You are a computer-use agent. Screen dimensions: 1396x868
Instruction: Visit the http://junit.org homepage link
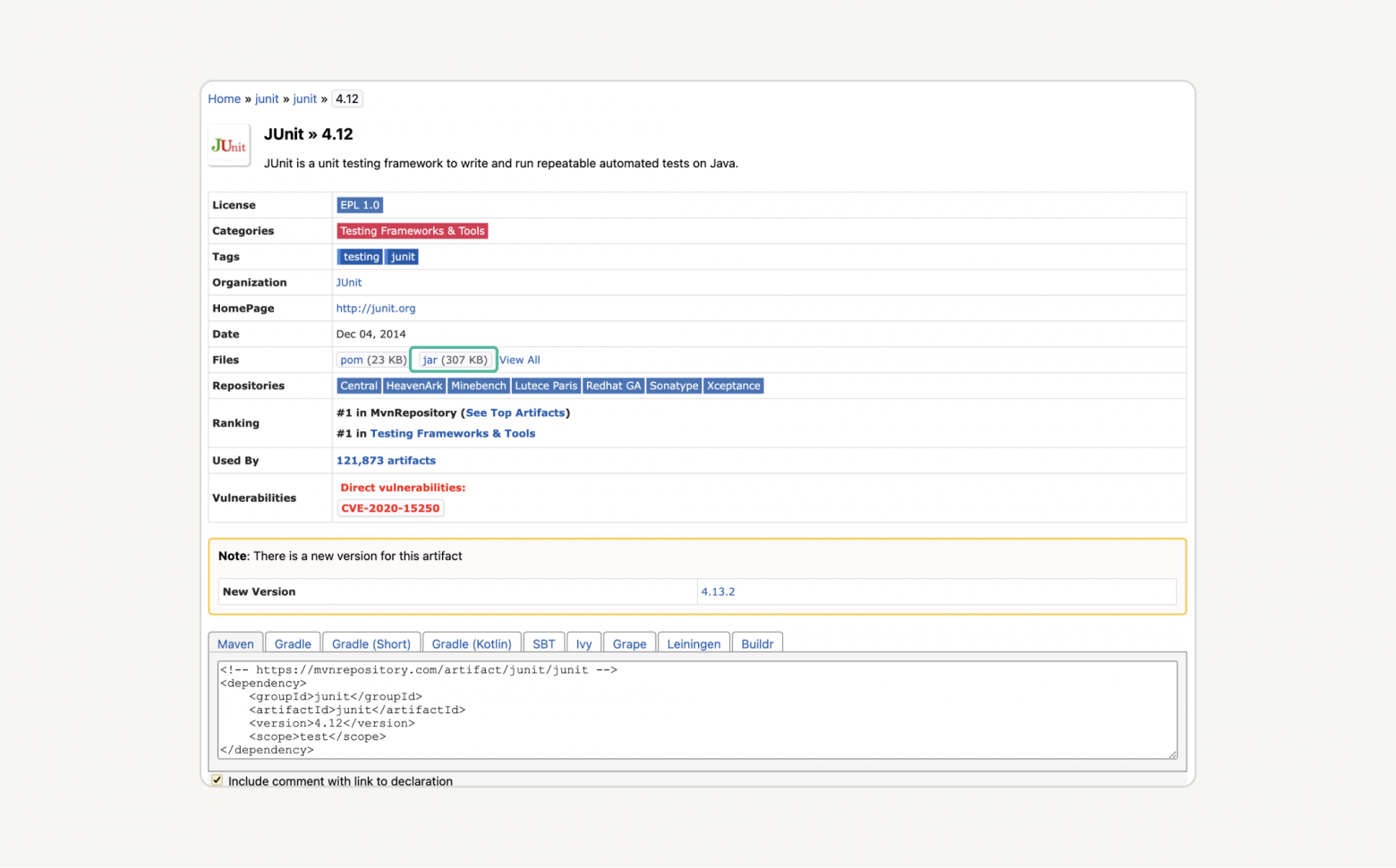pyautogui.click(x=376, y=309)
